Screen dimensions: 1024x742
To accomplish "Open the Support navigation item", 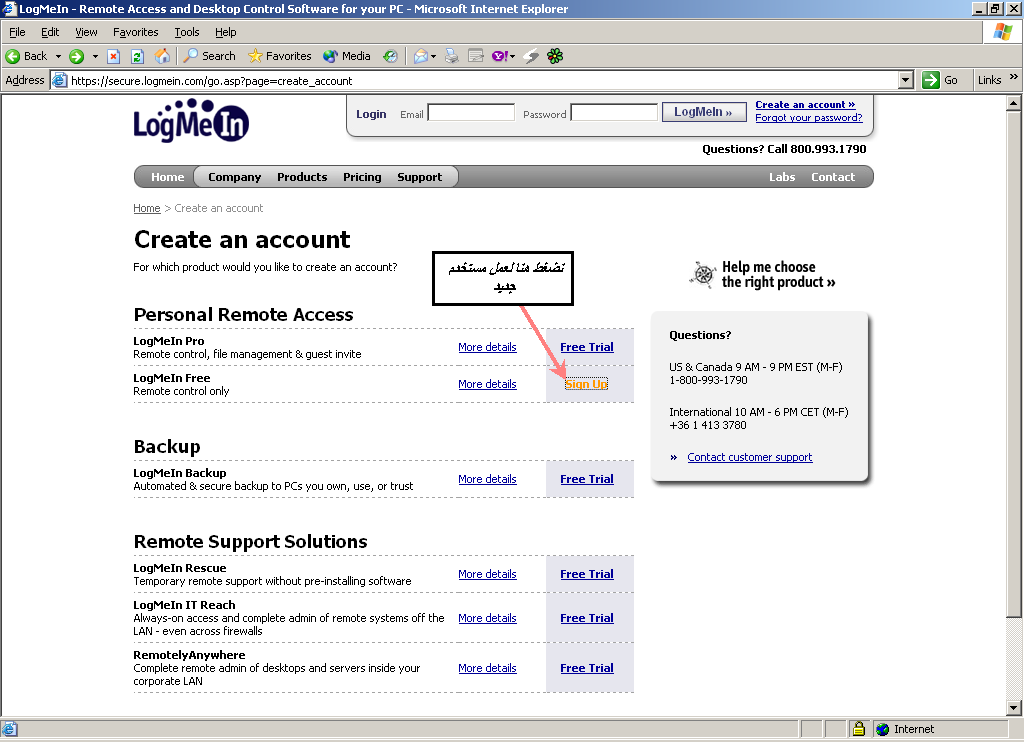I will (x=419, y=177).
